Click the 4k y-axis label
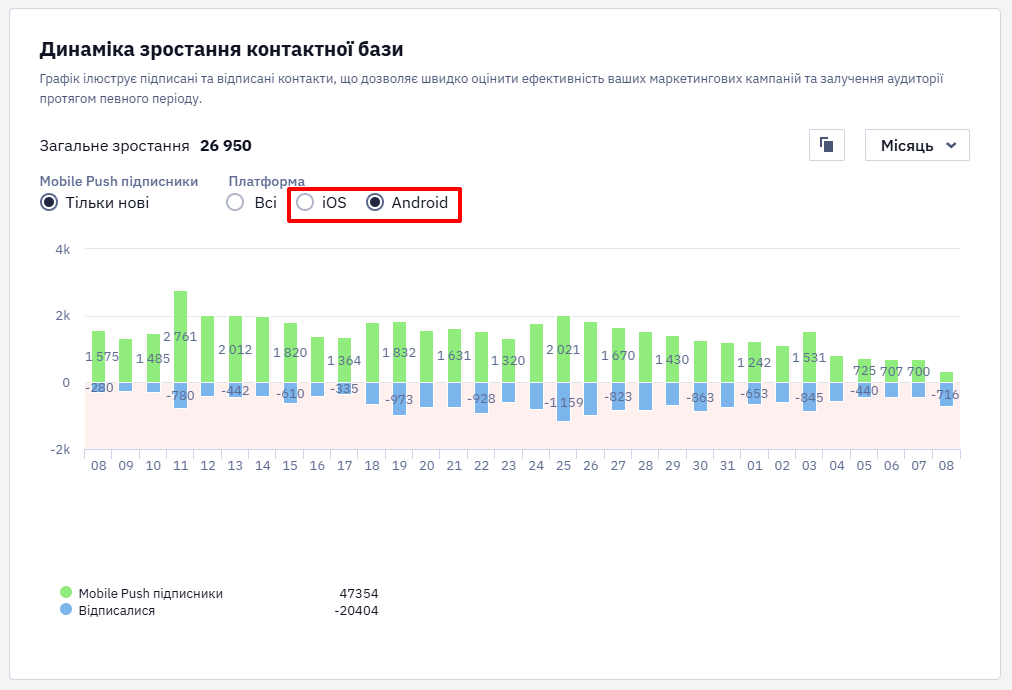 pyautogui.click(x=63, y=249)
